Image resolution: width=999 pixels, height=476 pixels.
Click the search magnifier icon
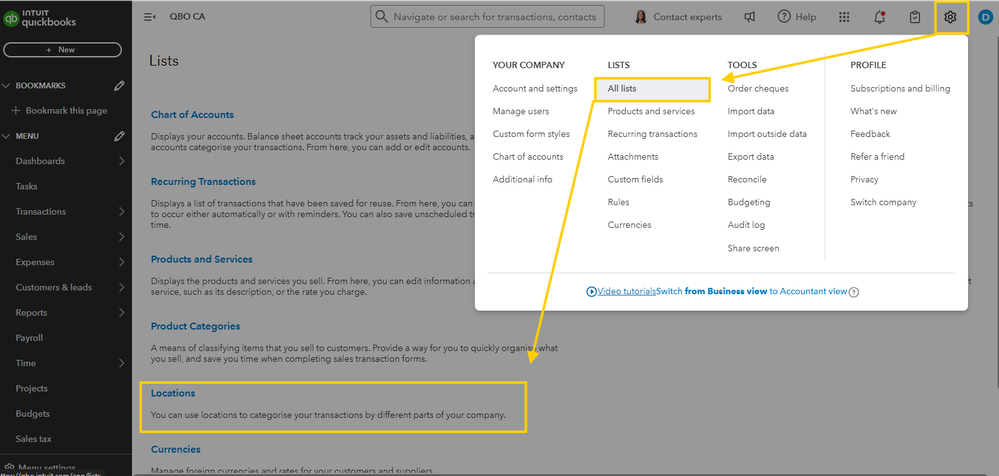(381, 17)
